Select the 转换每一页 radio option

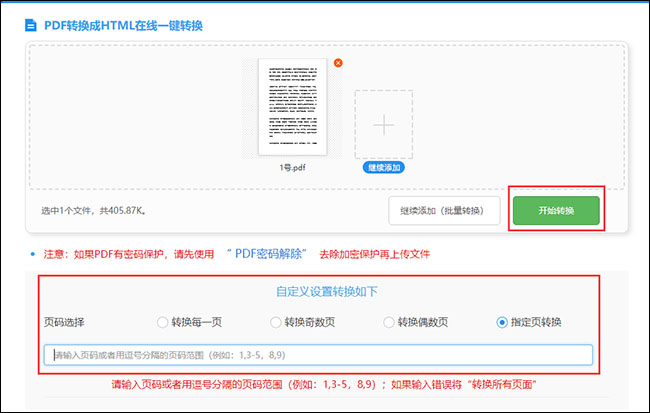point(163,322)
